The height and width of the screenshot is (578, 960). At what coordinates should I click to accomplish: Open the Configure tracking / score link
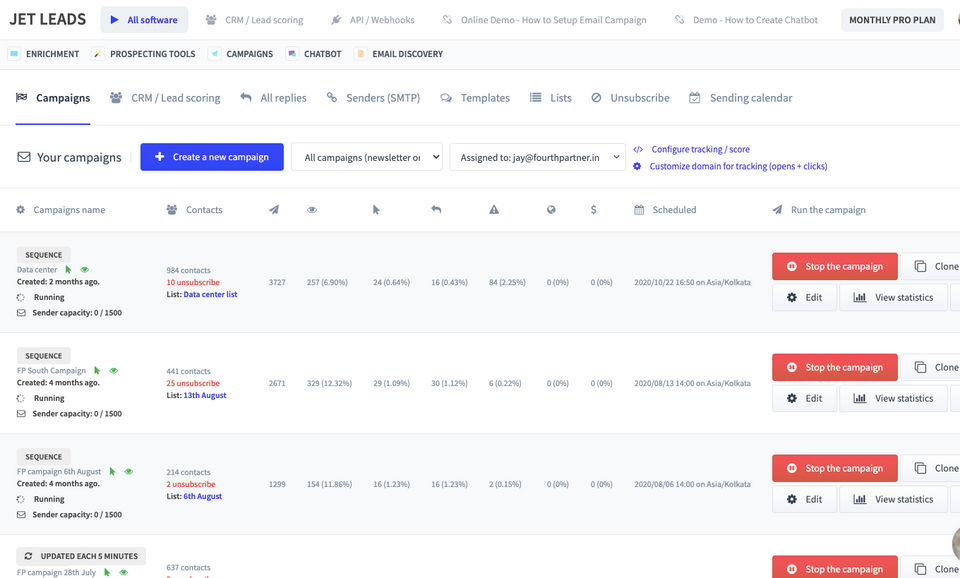[700, 149]
